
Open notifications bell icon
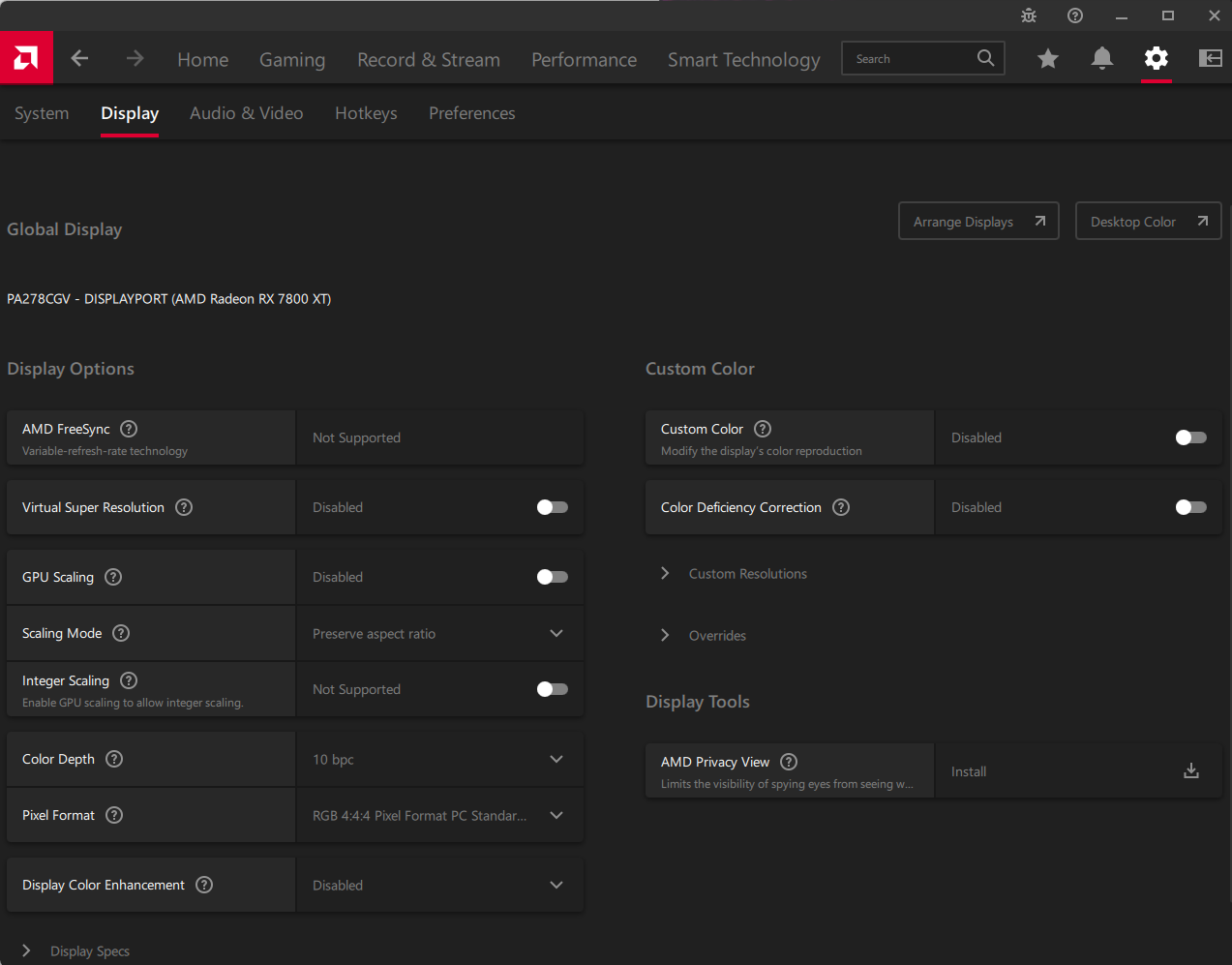1101,58
